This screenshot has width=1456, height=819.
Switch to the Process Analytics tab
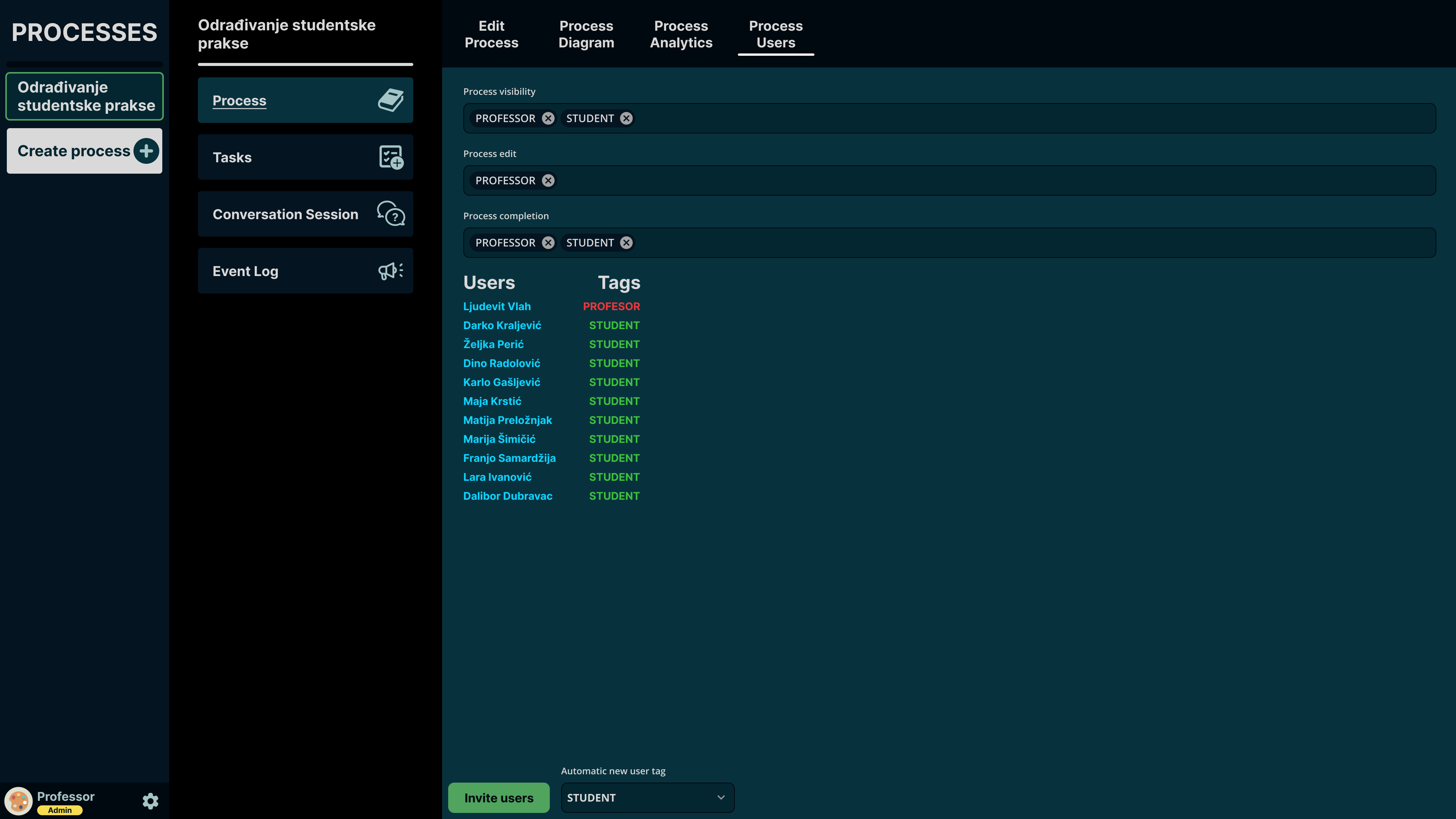point(681,35)
